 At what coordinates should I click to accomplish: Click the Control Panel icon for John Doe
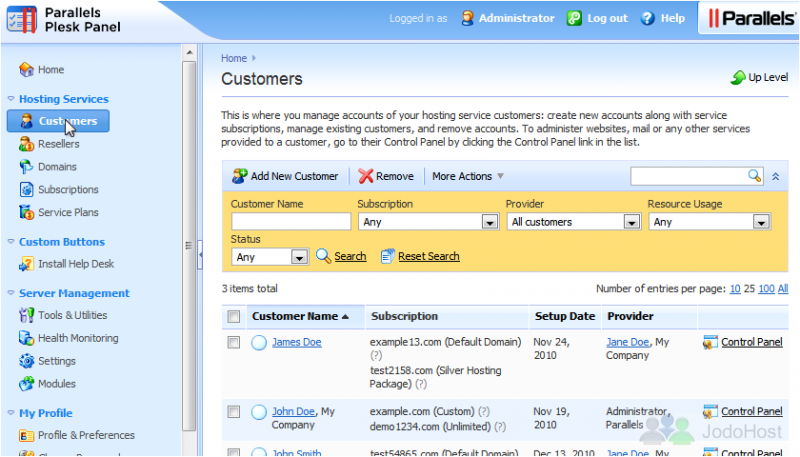(710, 412)
